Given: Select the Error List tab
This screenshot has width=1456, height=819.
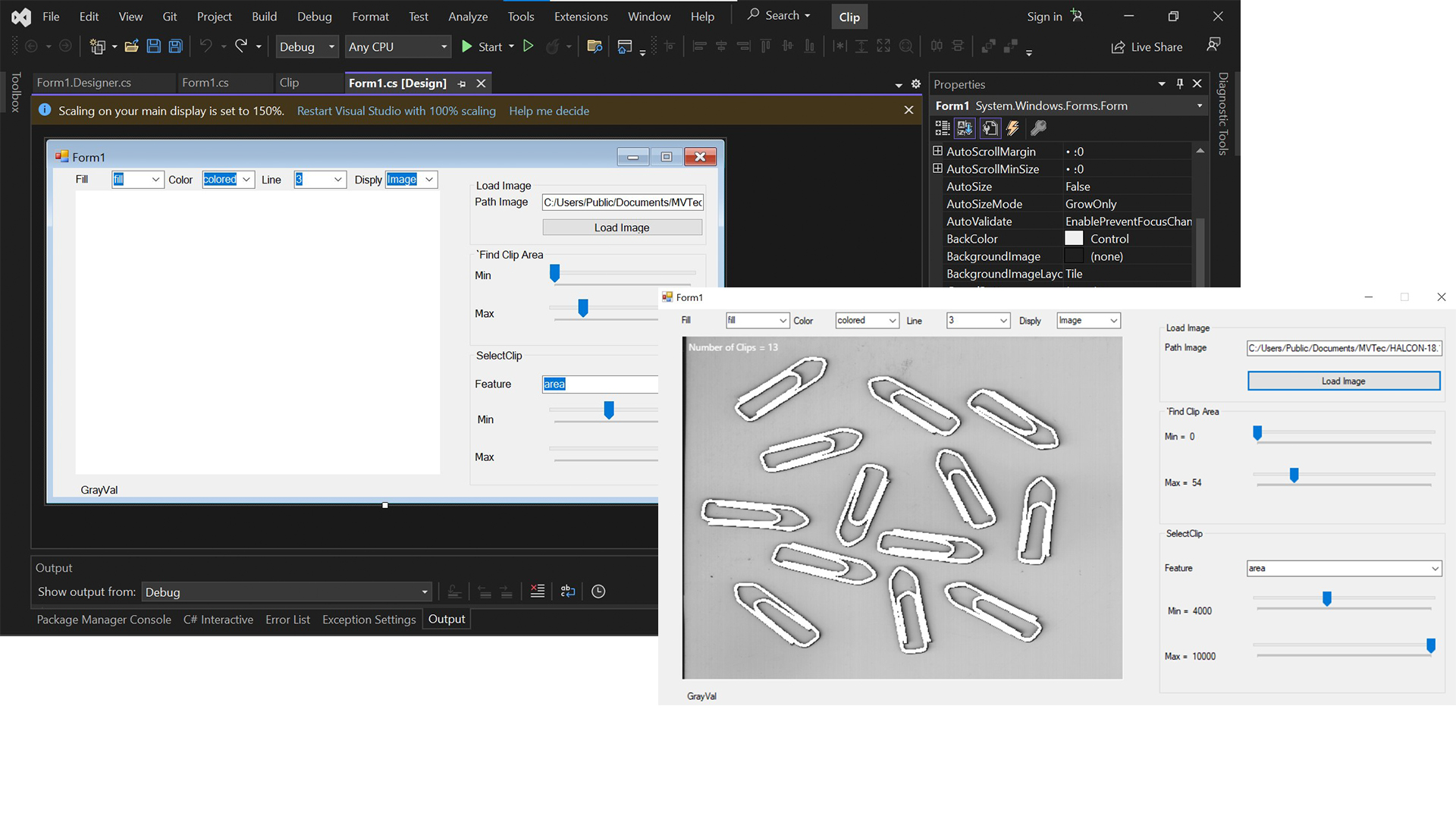Looking at the screenshot, I should [287, 620].
